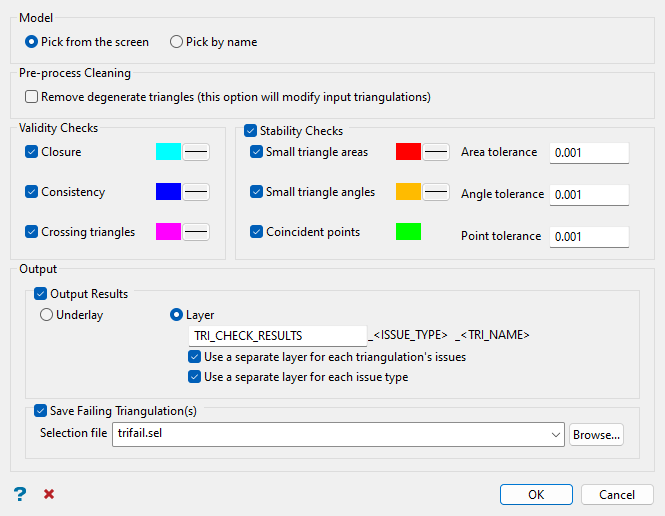The width and height of the screenshot is (665, 516).
Task: Click the red X cancel icon
Action: [x=49, y=494]
